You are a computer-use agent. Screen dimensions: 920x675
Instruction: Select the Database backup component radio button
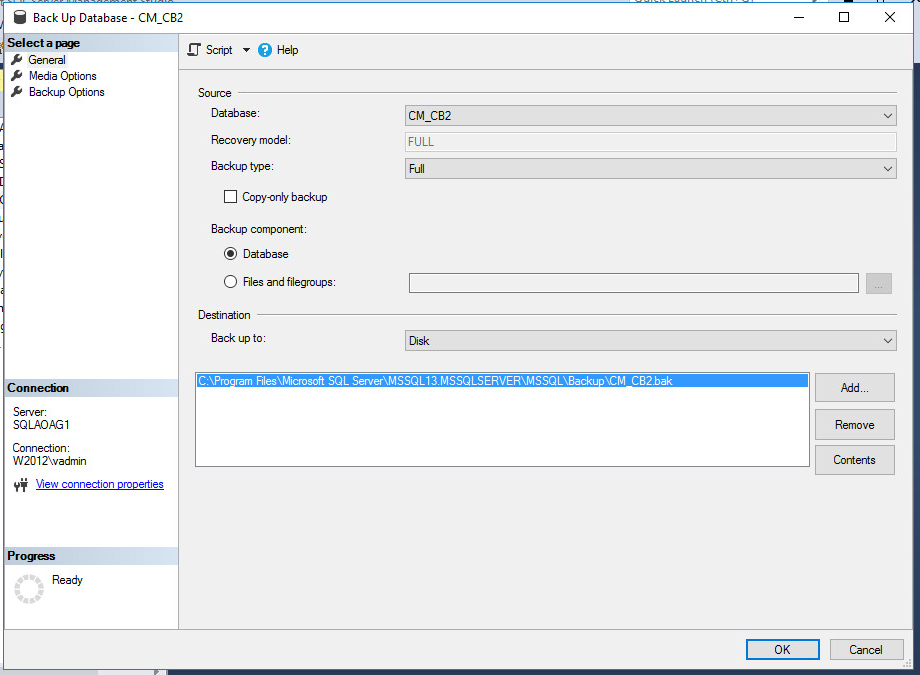tap(231, 254)
